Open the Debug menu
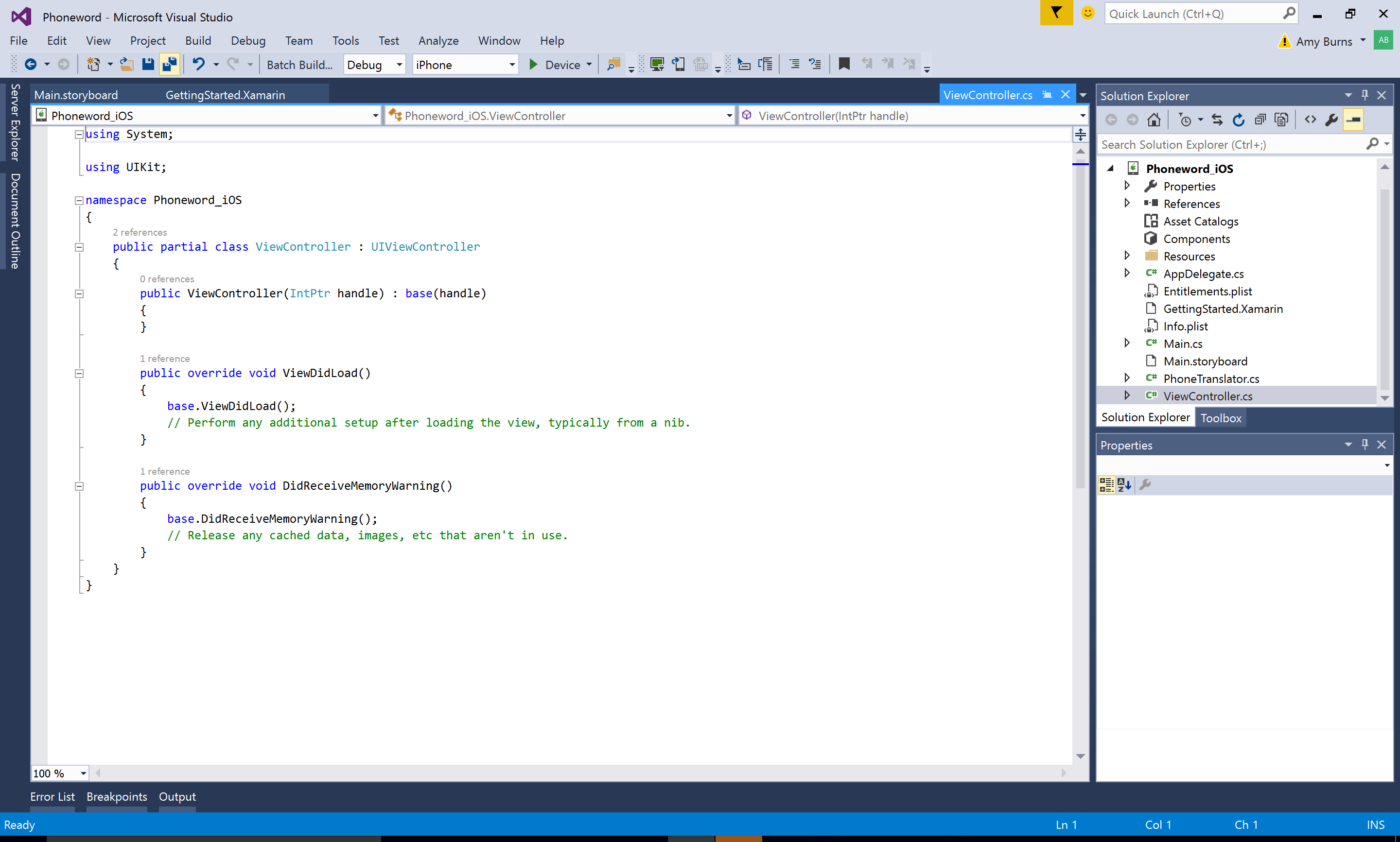The width and height of the screenshot is (1400, 842). pyautogui.click(x=246, y=40)
